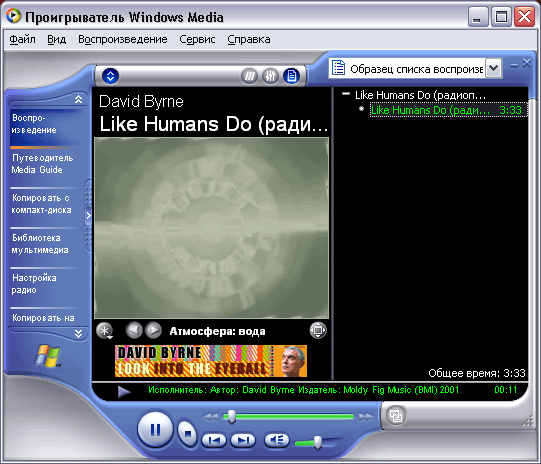Click the striped now-playing tools button
The width and height of the screenshot is (541, 464).
tap(249, 76)
